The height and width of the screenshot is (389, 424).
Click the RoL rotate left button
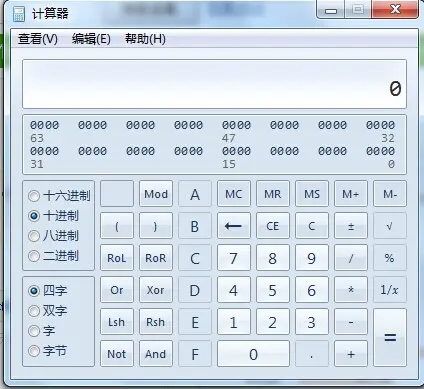pyautogui.click(x=117, y=258)
